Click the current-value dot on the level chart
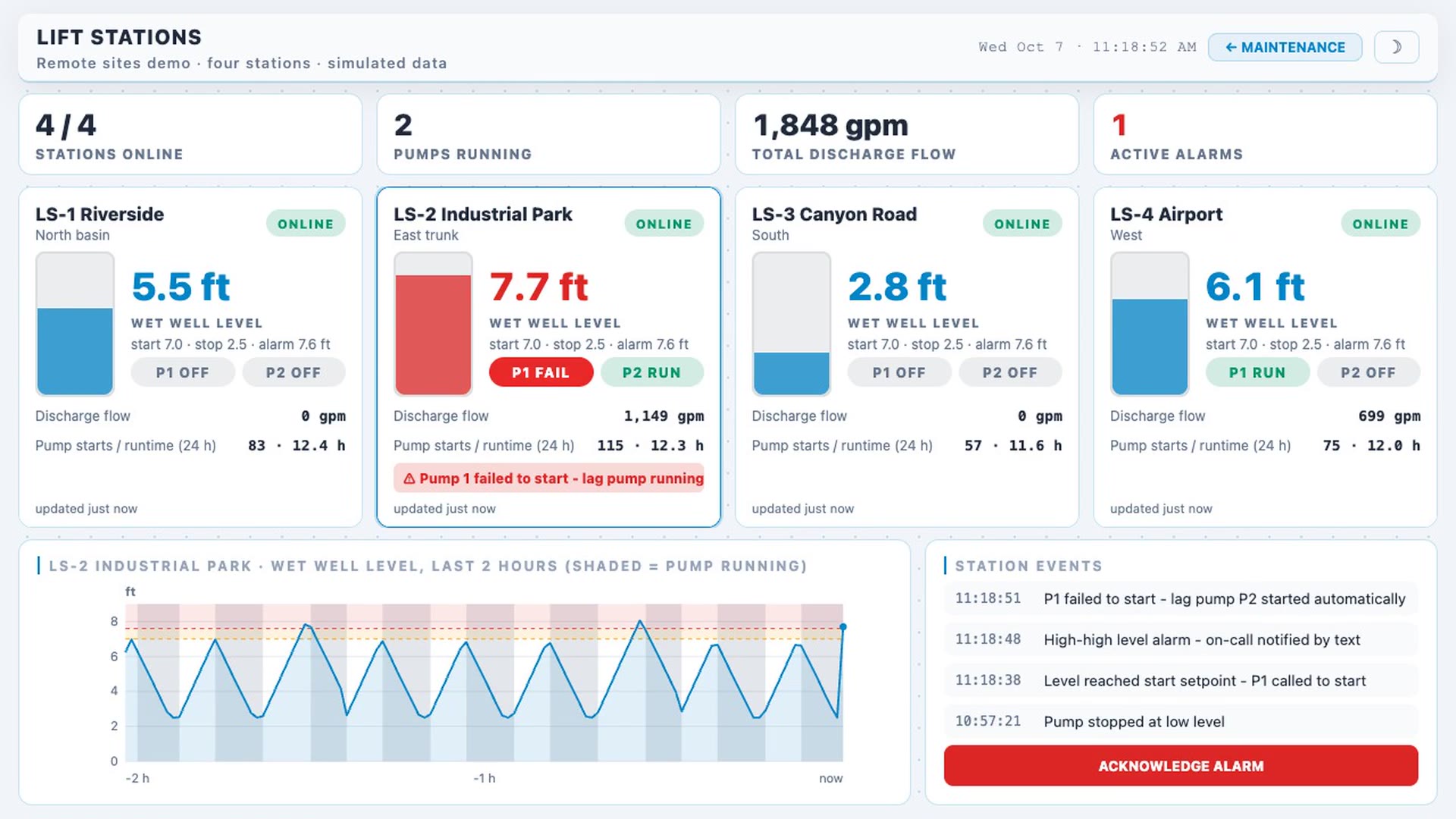The width and height of the screenshot is (1456, 819). click(x=843, y=627)
